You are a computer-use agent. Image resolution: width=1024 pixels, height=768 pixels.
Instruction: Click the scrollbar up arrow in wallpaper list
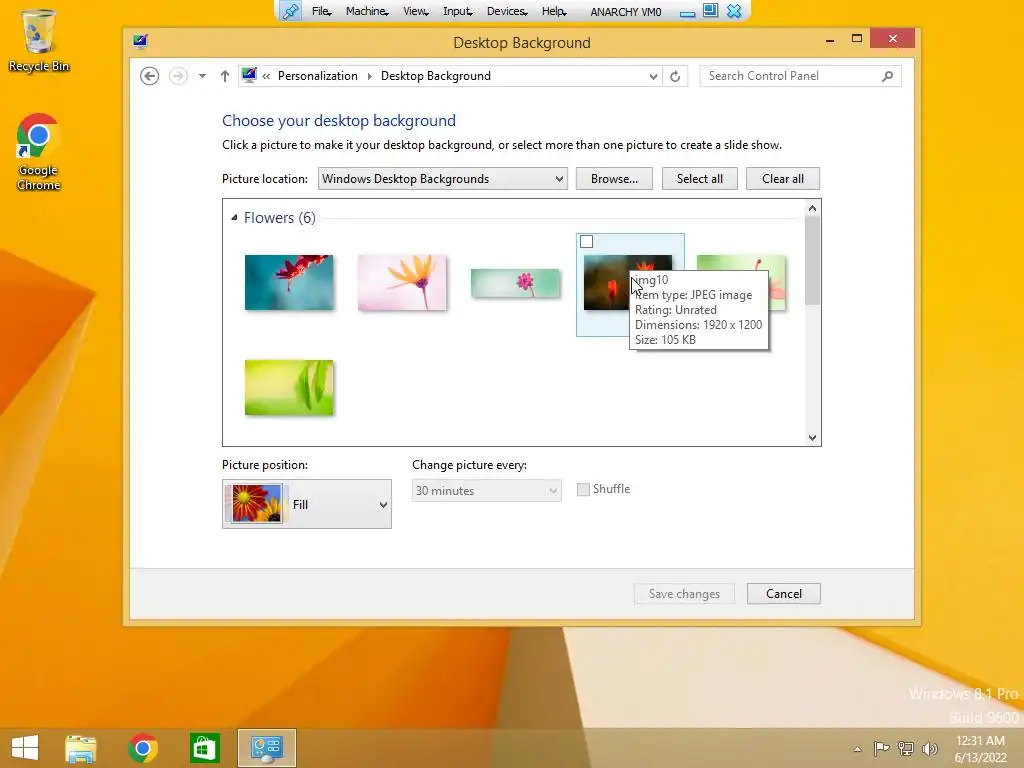pos(812,208)
